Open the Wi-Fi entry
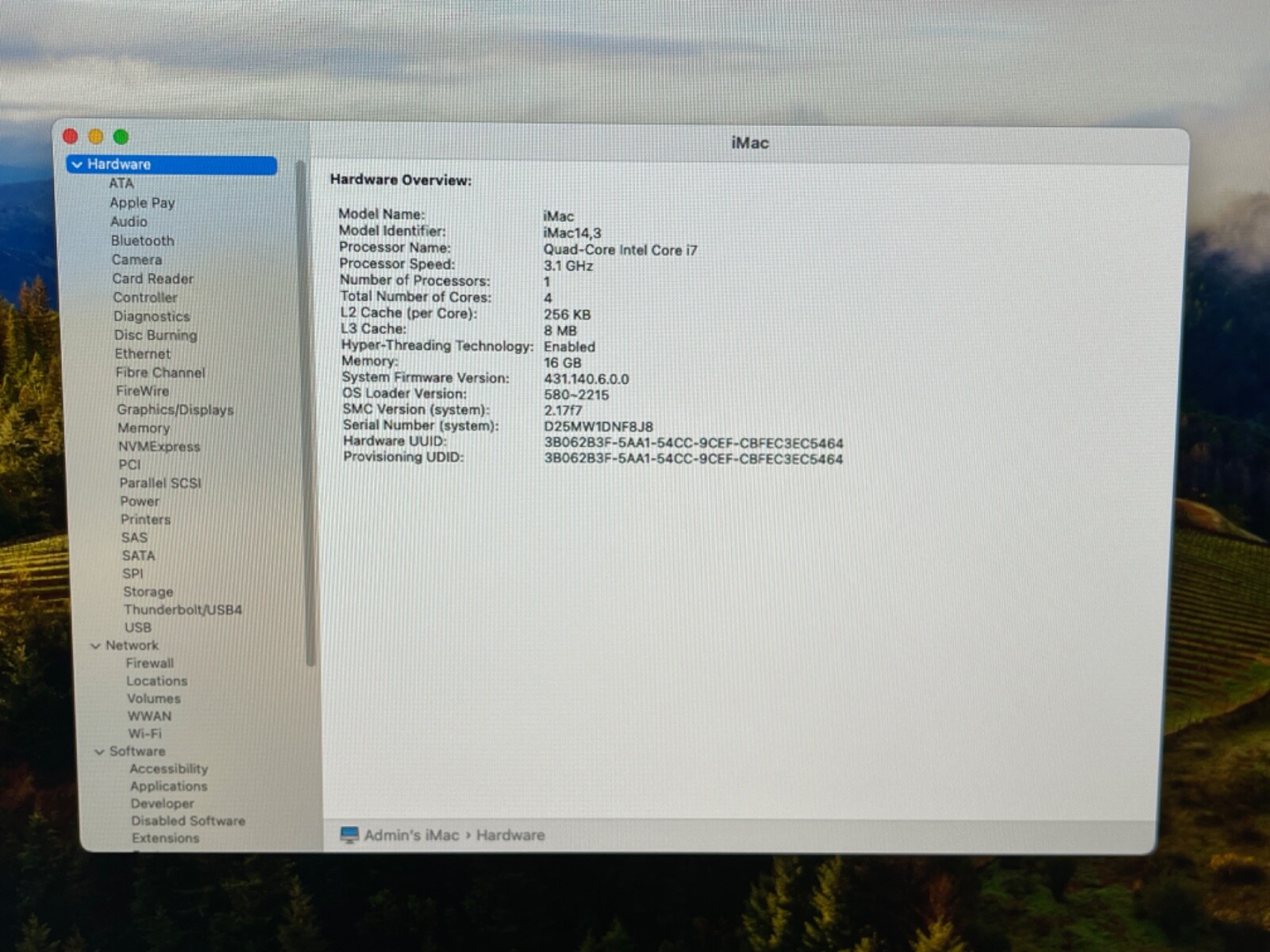The height and width of the screenshot is (952, 1270). point(144,733)
